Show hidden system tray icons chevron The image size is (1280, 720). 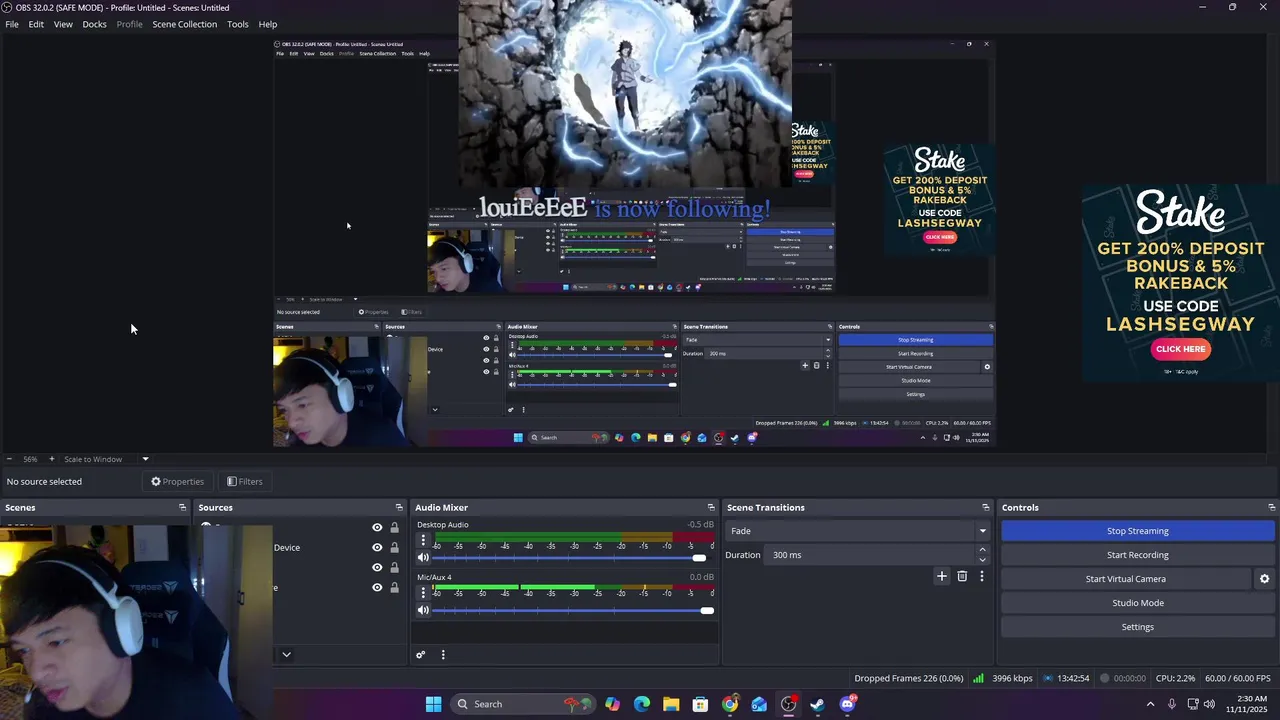coord(1150,704)
